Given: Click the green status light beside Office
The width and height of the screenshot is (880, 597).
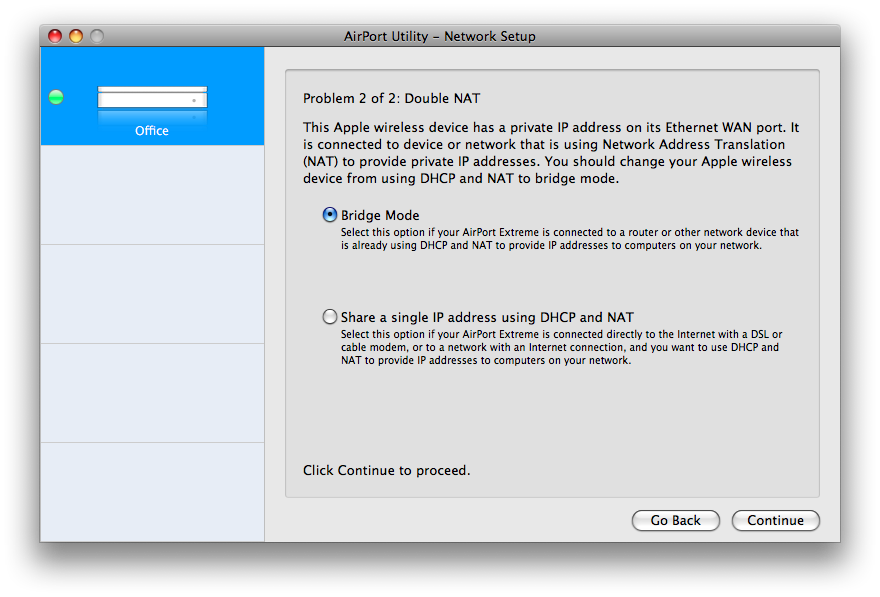Looking at the screenshot, I should 56,97.
